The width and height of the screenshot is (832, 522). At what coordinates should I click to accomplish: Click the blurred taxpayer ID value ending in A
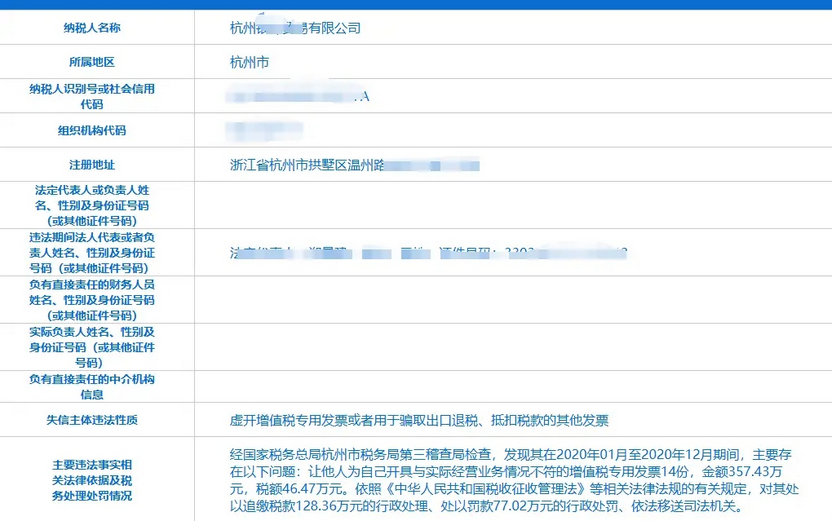[x=297, y=97]
